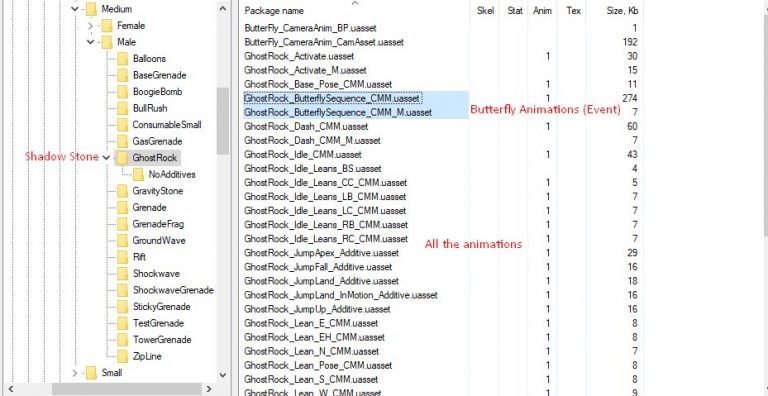
Task: Click the BoogieBomb folder icon
Action: (x=122, y=92)
